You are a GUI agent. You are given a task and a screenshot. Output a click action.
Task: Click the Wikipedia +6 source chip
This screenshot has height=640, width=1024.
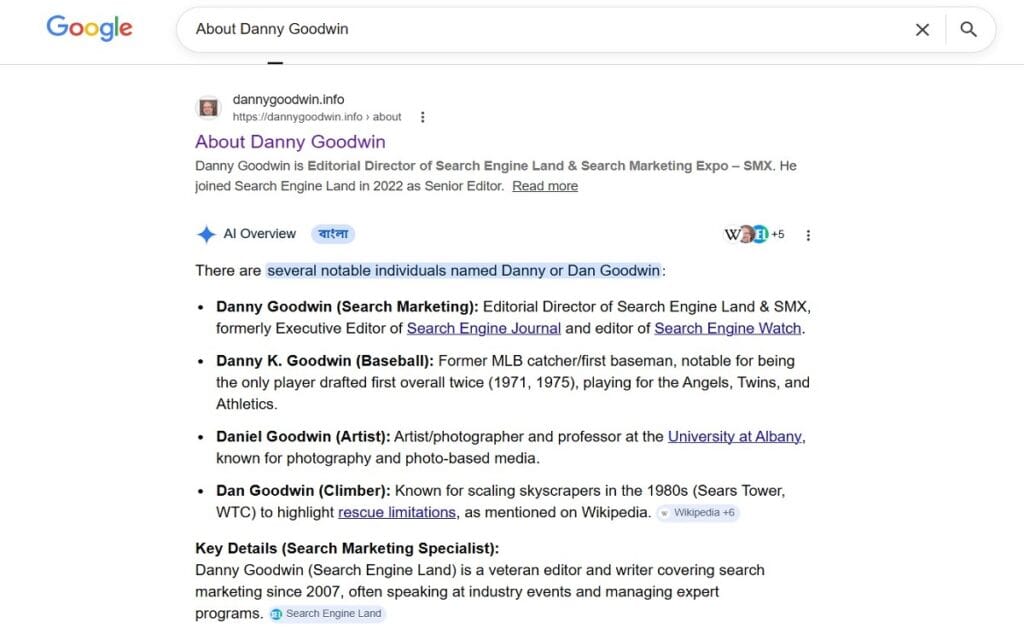(x=697, y=512)
